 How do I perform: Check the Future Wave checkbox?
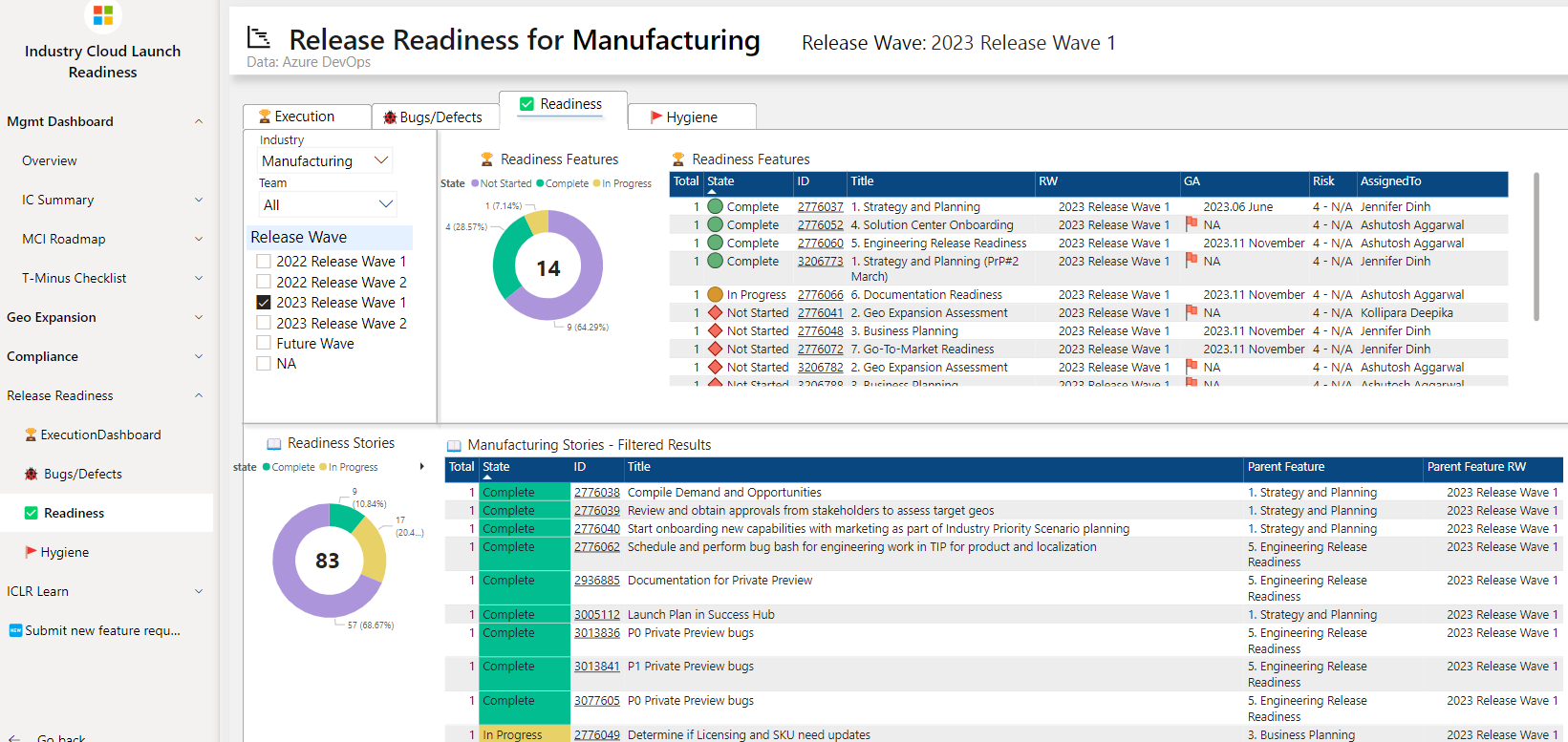(264, 343)
